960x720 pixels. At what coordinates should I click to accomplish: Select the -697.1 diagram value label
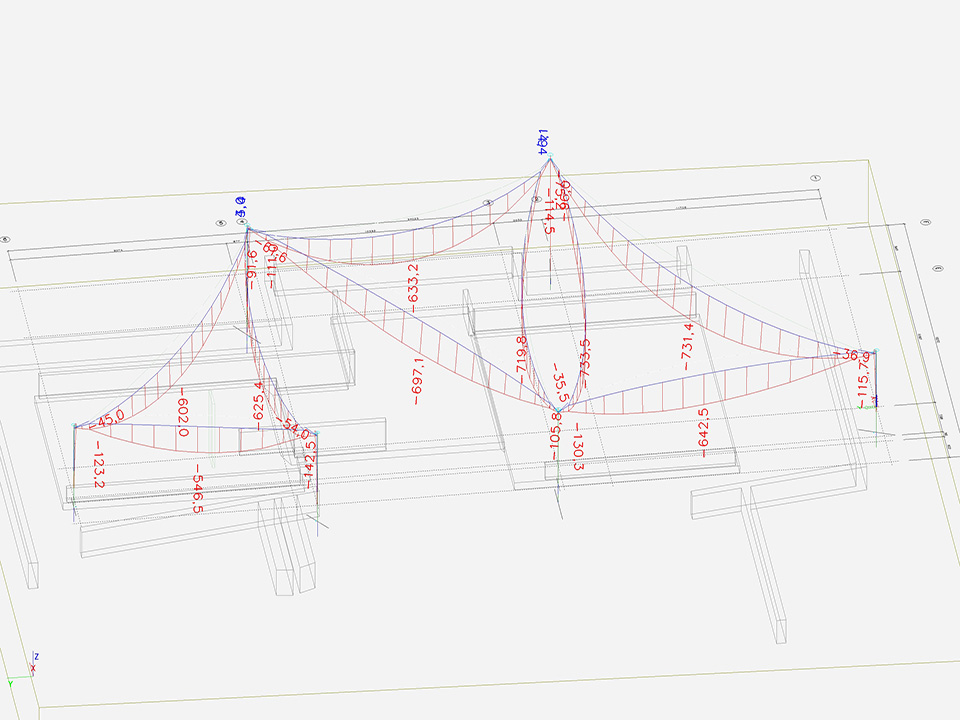[x=416, y=381]
